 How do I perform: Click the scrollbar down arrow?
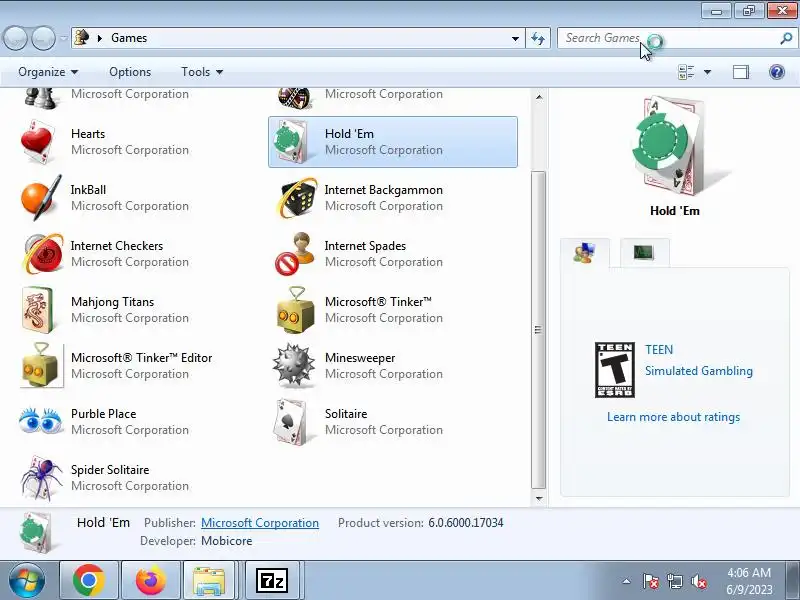pyautogui.click(x=539, y=498)
